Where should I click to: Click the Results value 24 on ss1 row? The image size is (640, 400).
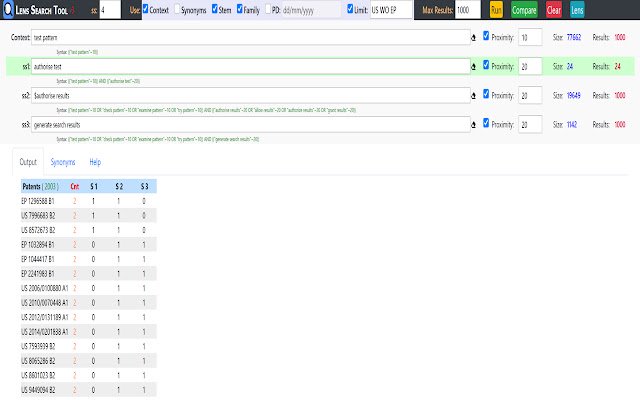coord(618,66)
